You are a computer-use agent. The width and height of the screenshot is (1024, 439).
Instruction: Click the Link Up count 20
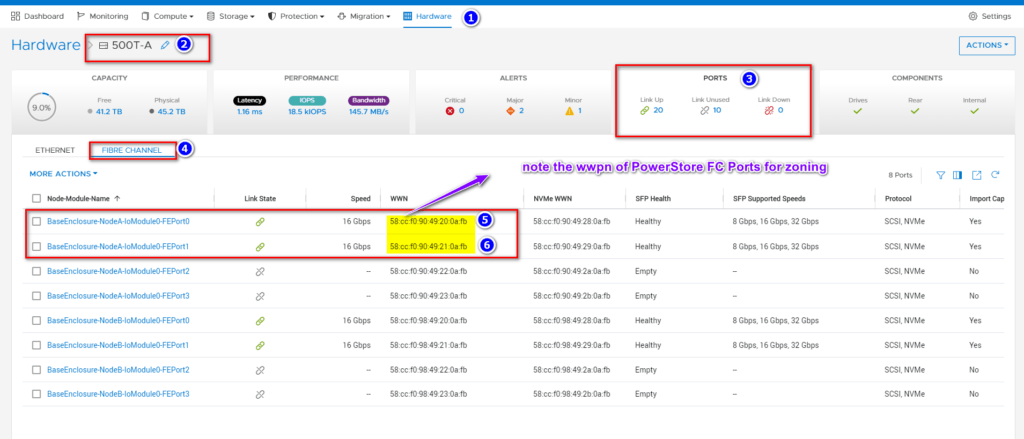pos(658,111)
